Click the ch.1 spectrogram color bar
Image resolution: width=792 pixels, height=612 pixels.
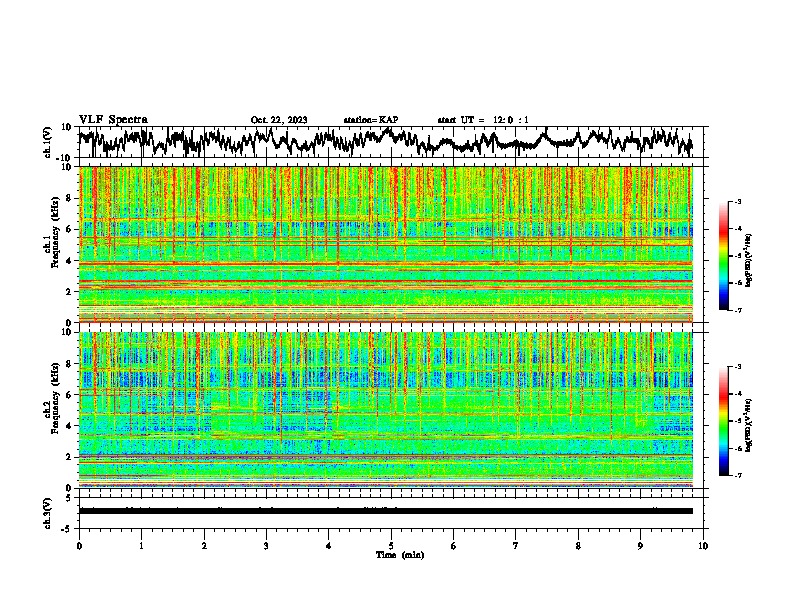tap(723, 256)
